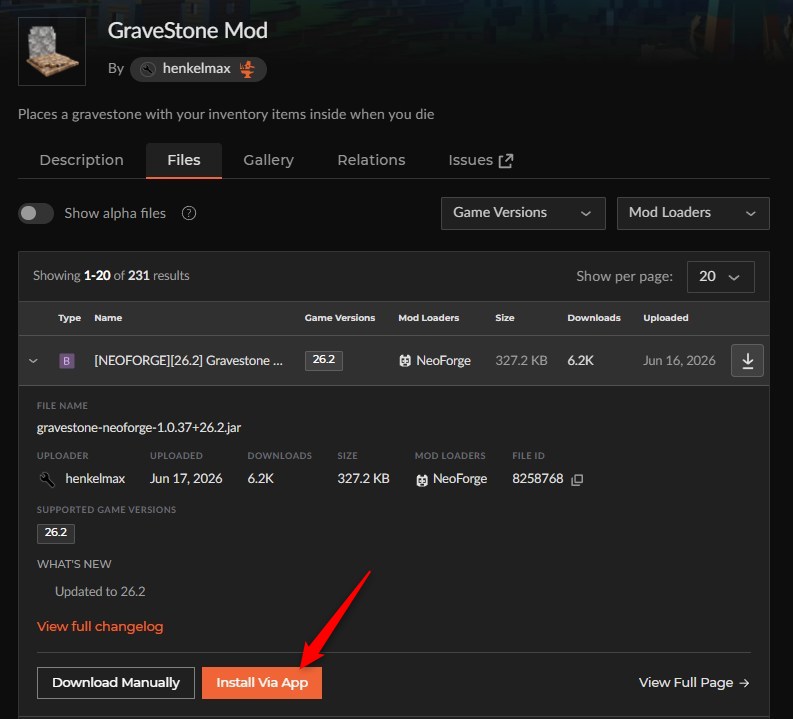Screen dimensions: 793x719
Task: Open the Mod Loaders filter dropdown
Action: (693, 213)
